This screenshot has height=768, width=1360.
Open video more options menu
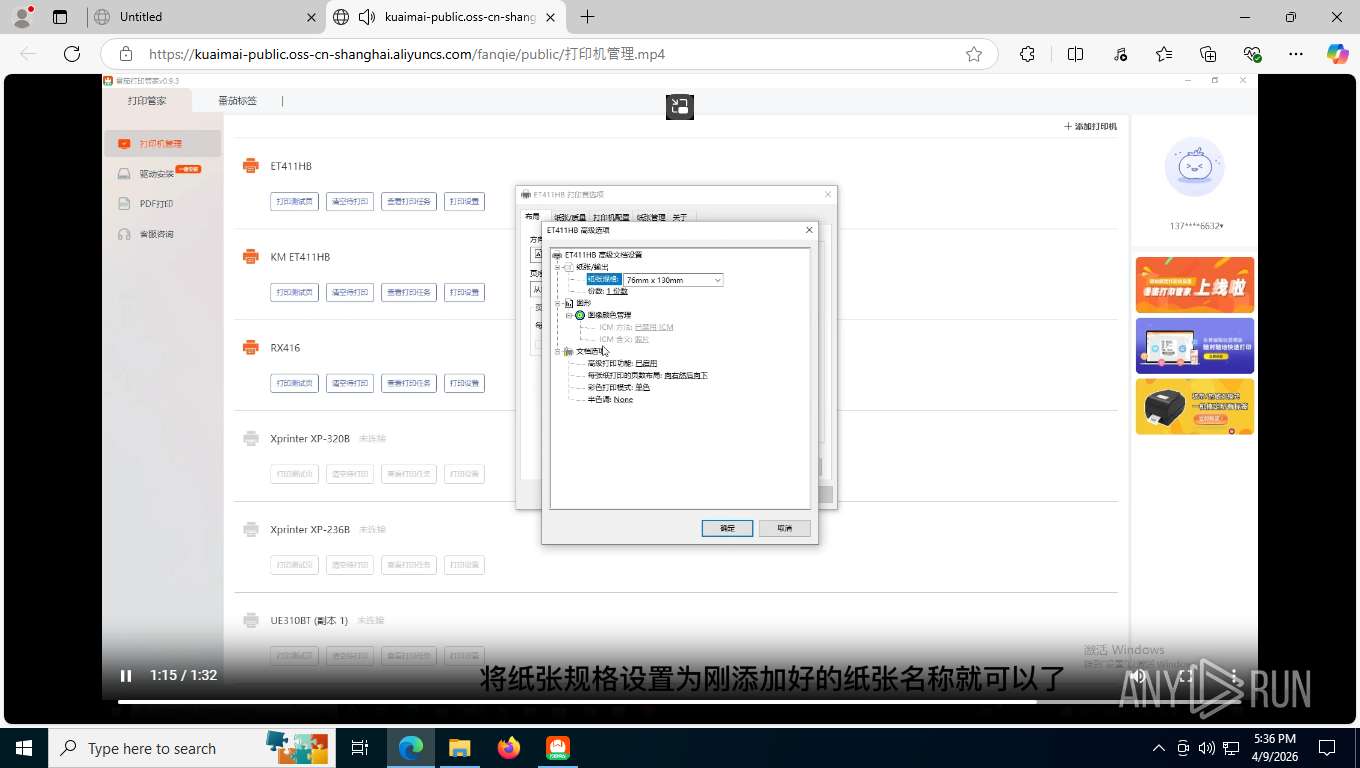click(x=1234, y=676)
